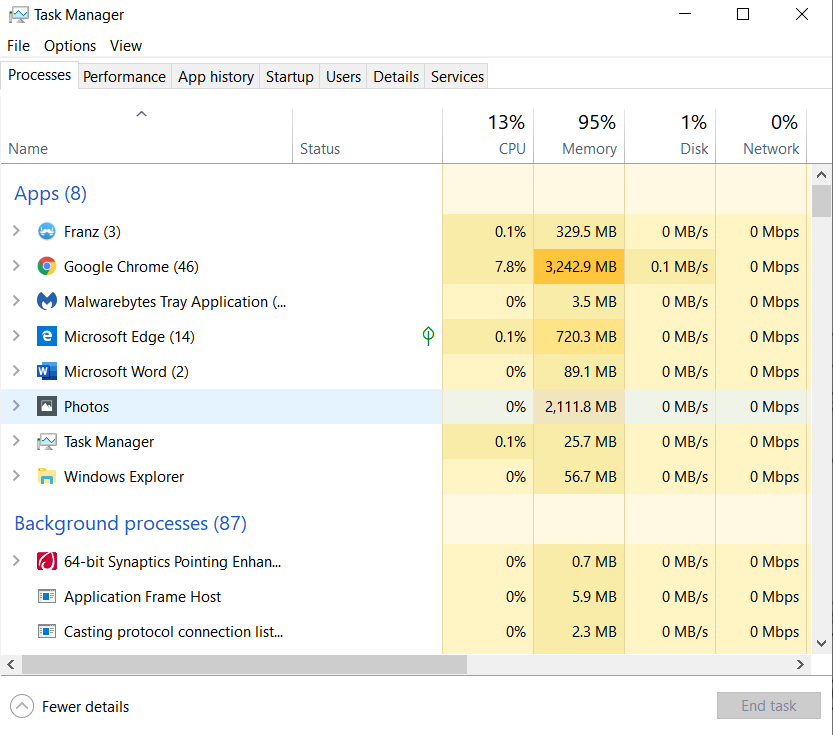Open the Startup tab
833x735 pixels.
click(x=290, y=76)
